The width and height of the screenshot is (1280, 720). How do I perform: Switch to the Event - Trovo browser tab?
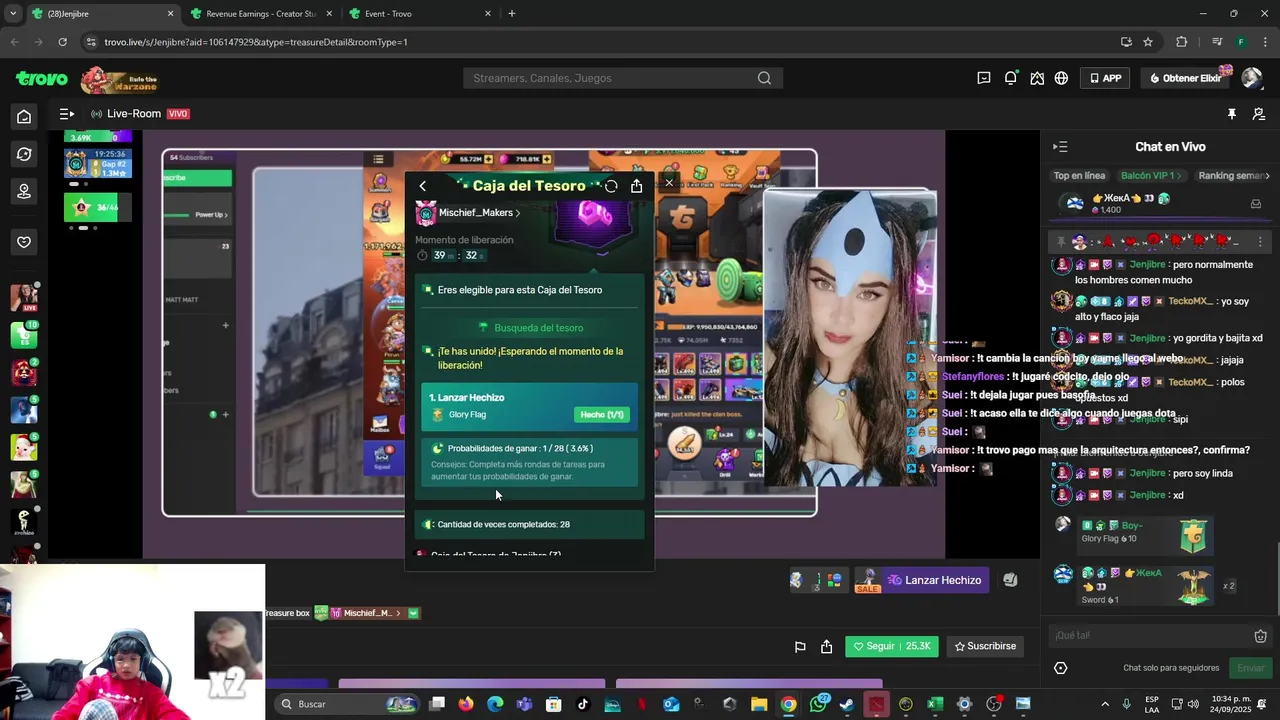tap(418, 14)
